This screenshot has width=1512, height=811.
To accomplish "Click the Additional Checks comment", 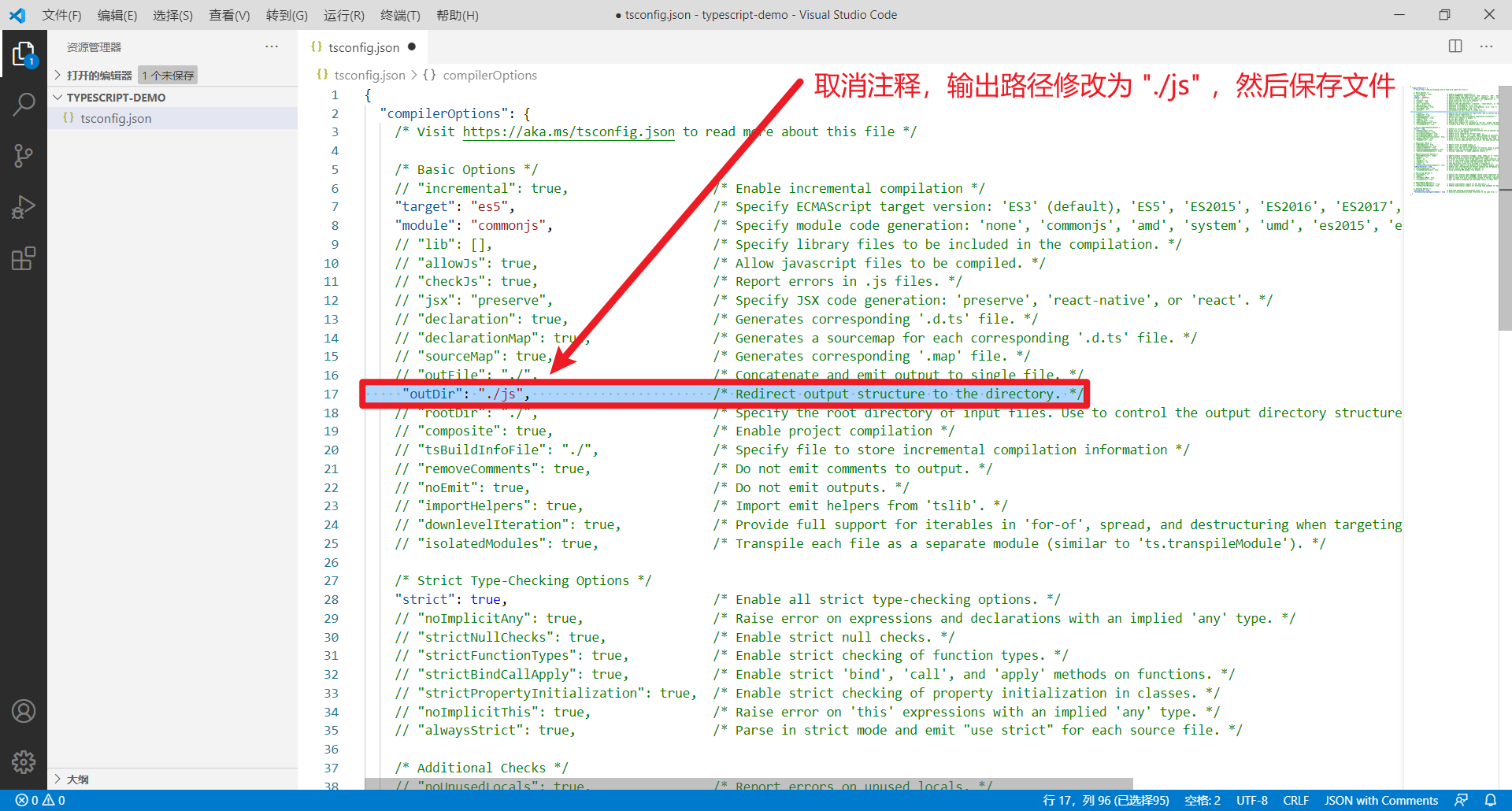I will point(481,768).
